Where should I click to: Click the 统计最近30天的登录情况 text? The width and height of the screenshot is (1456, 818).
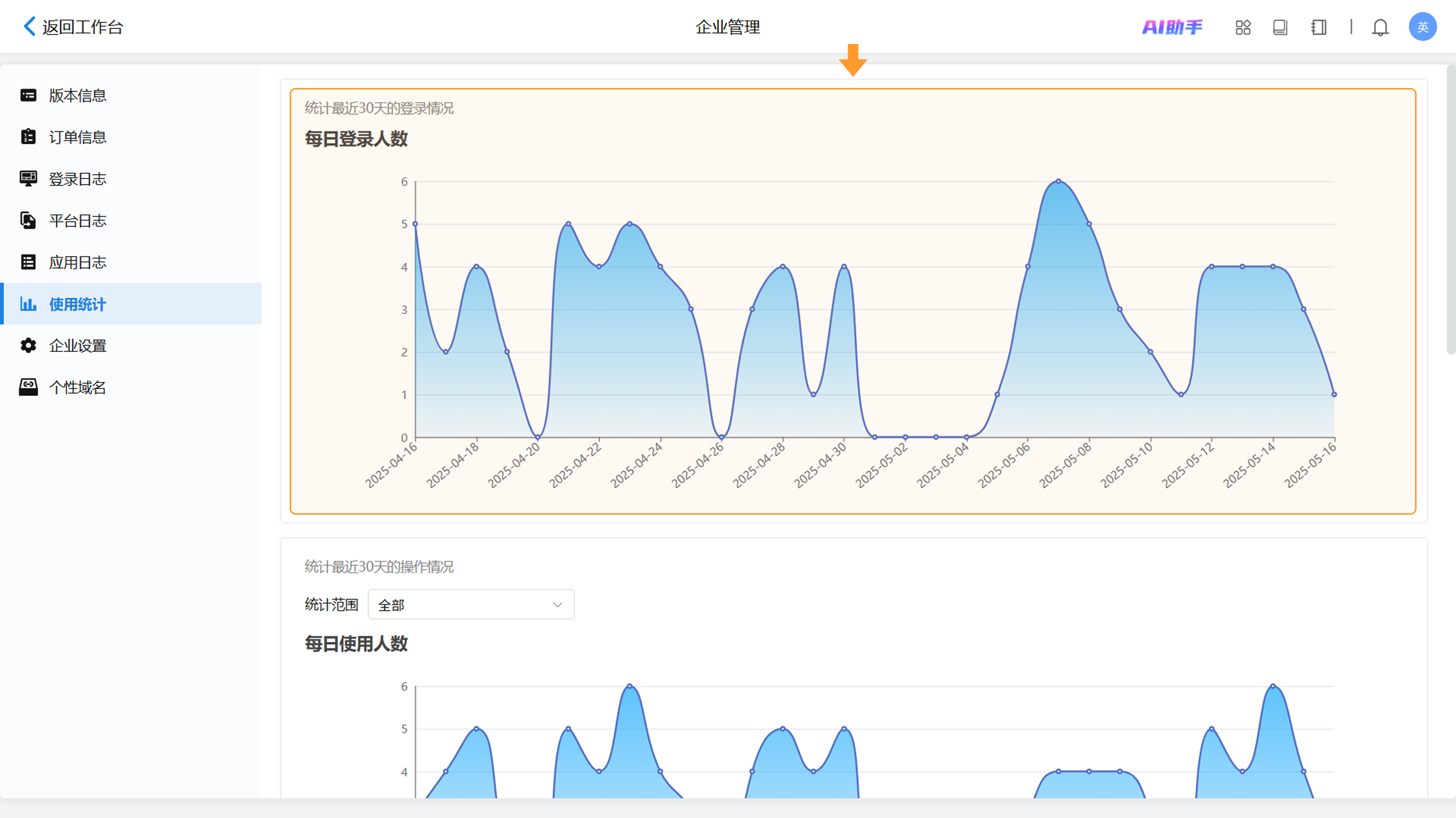coord(379,108)
